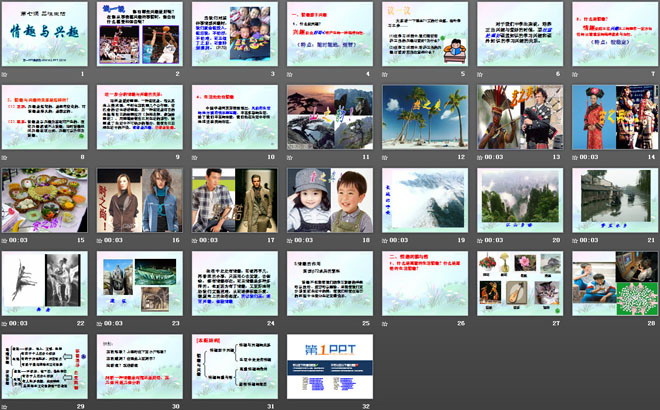Select slide 5 thumbnail with reading cartoon boy

click(425, 34)
